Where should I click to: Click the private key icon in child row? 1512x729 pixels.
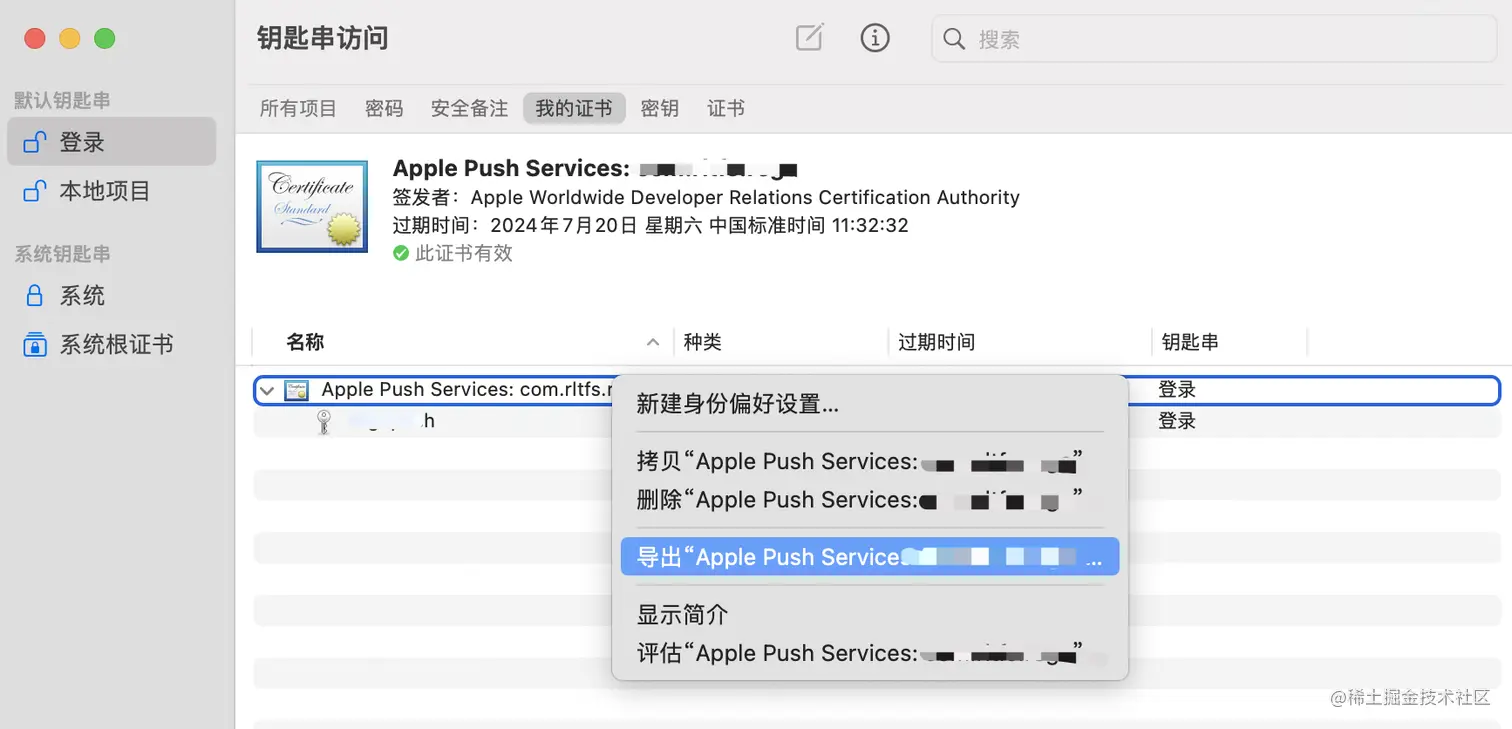pyautogui.click(x=324, y=422)
